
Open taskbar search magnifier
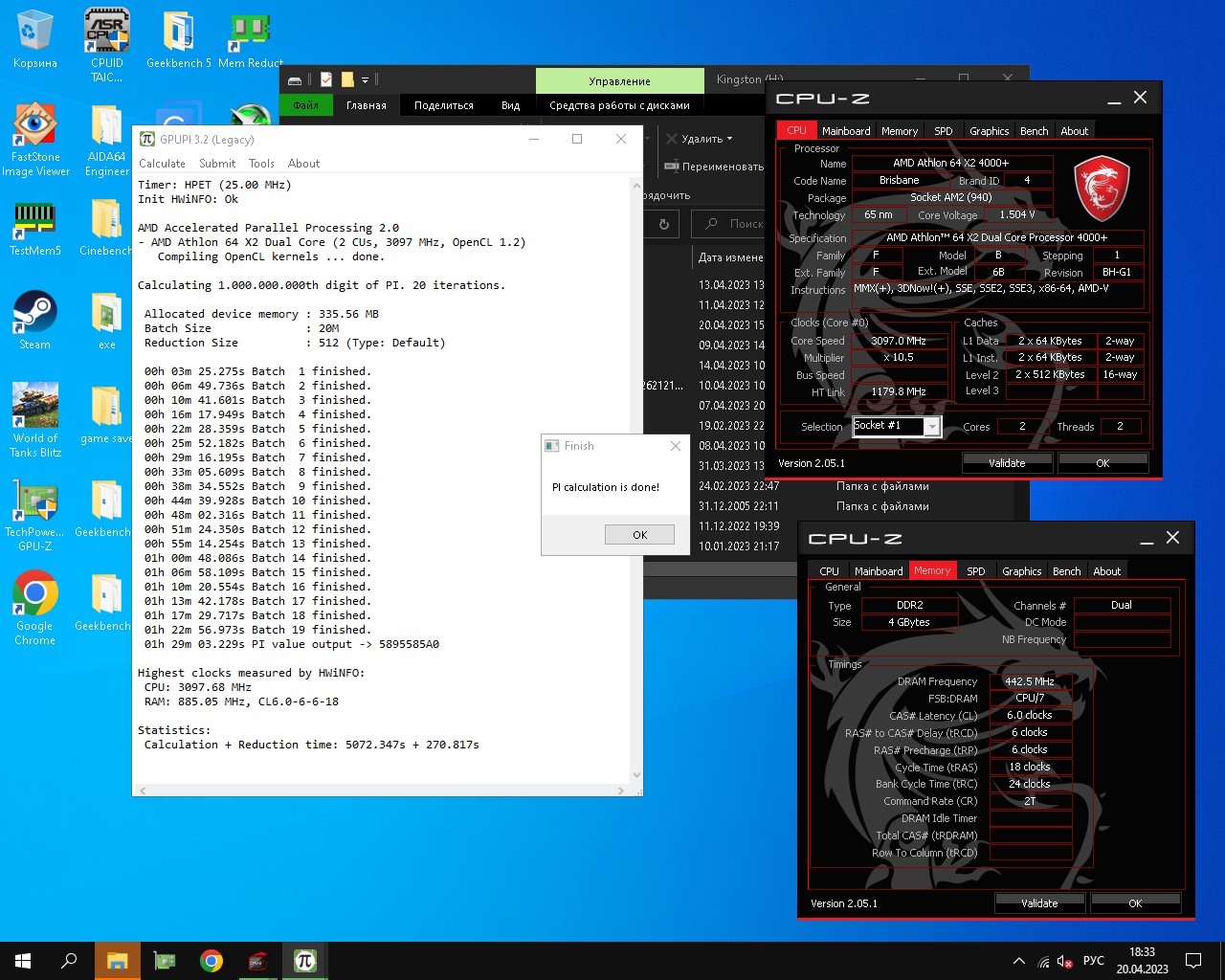[x=69, y=961]
